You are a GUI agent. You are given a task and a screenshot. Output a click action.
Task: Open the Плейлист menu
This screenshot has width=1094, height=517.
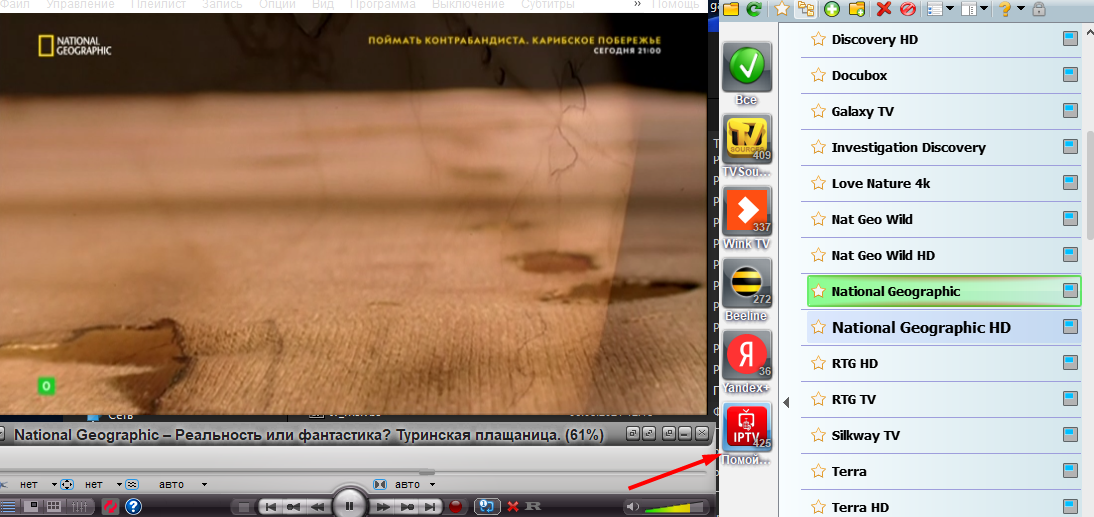tap(158, 4)
